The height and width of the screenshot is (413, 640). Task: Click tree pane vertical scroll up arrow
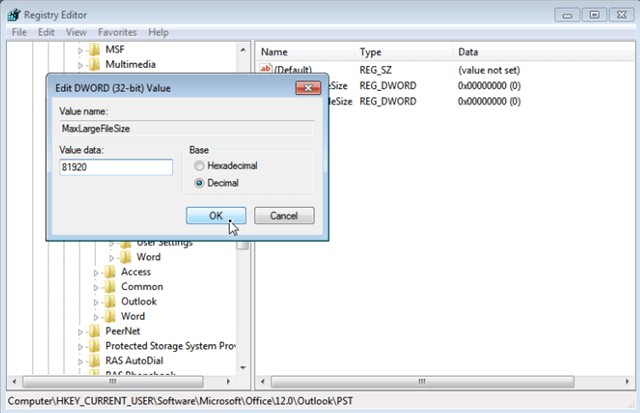243,50
